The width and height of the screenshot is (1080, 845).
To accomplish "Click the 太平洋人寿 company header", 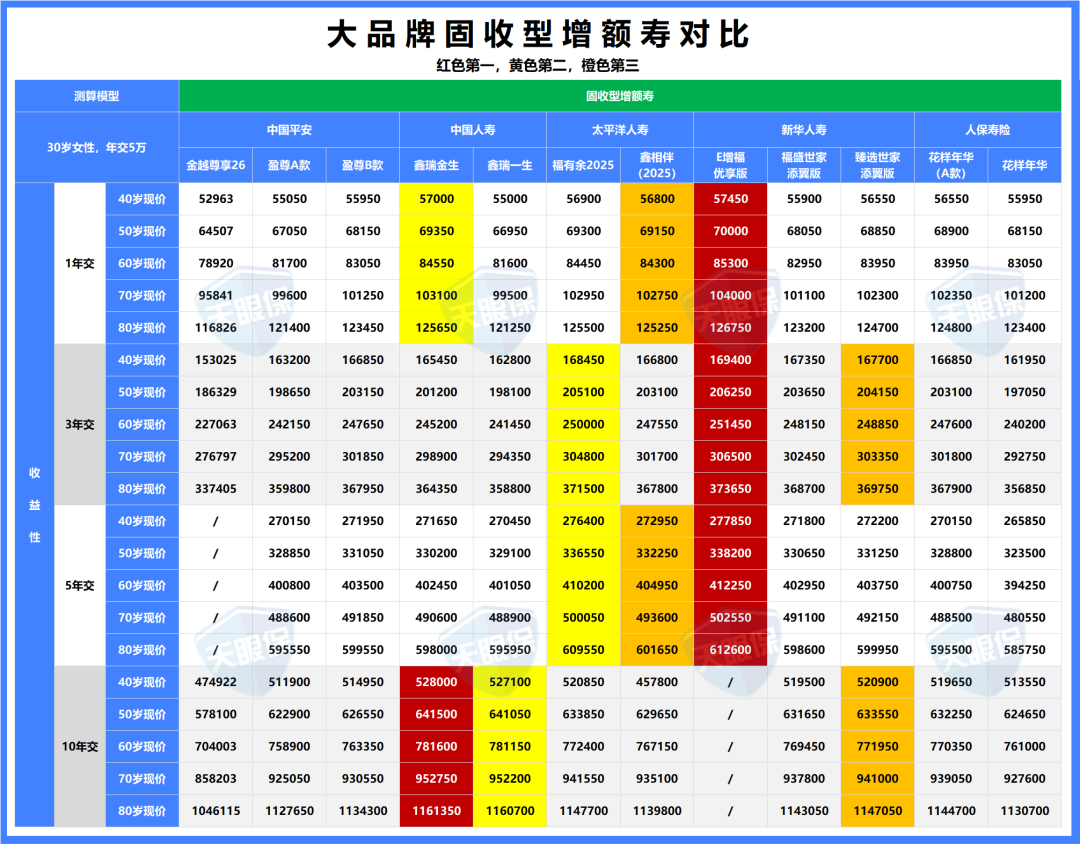I will [619, 130].
